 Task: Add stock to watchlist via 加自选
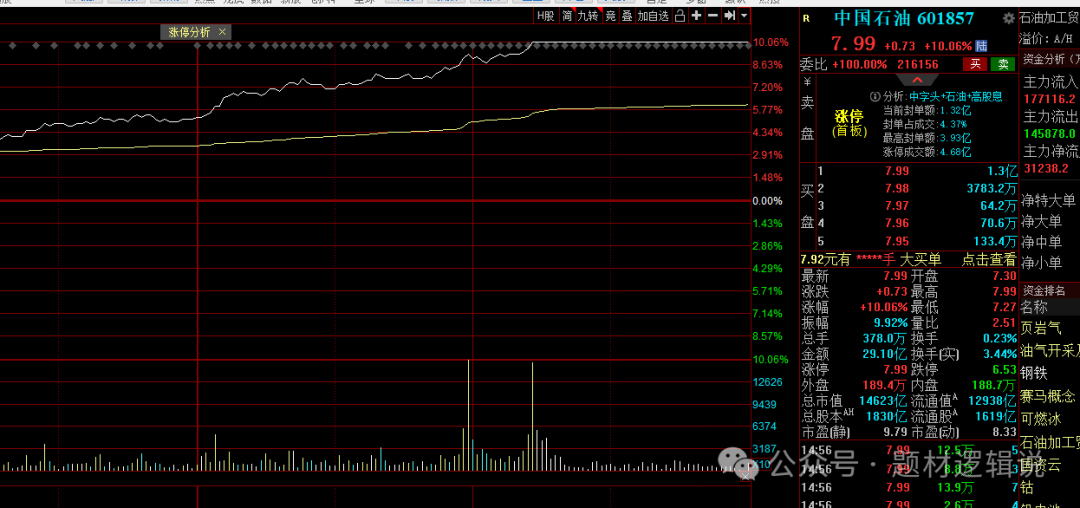[653, 16]
